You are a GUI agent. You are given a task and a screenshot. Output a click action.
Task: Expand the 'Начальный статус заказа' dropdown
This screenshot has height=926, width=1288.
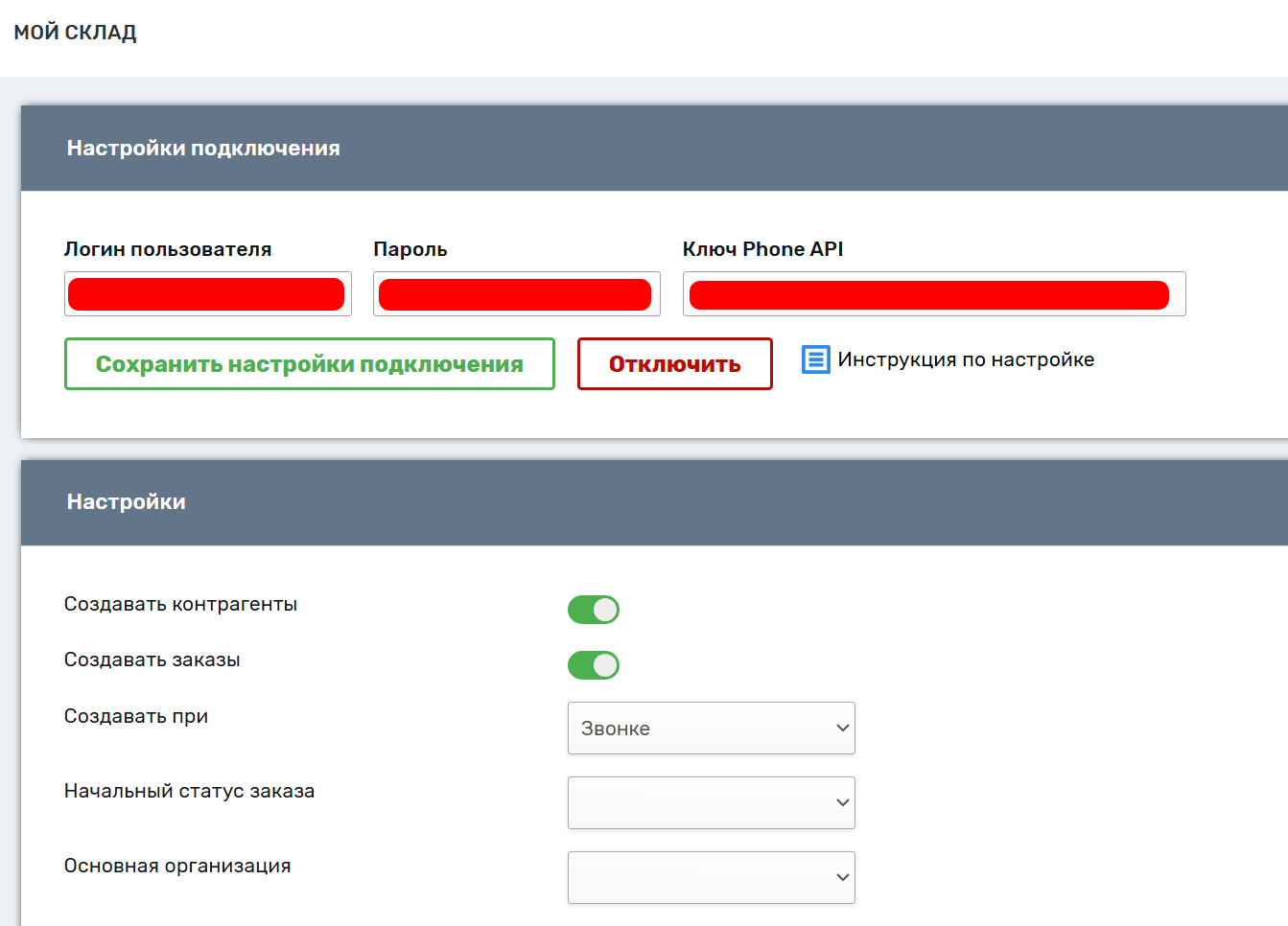coord(711,803)
